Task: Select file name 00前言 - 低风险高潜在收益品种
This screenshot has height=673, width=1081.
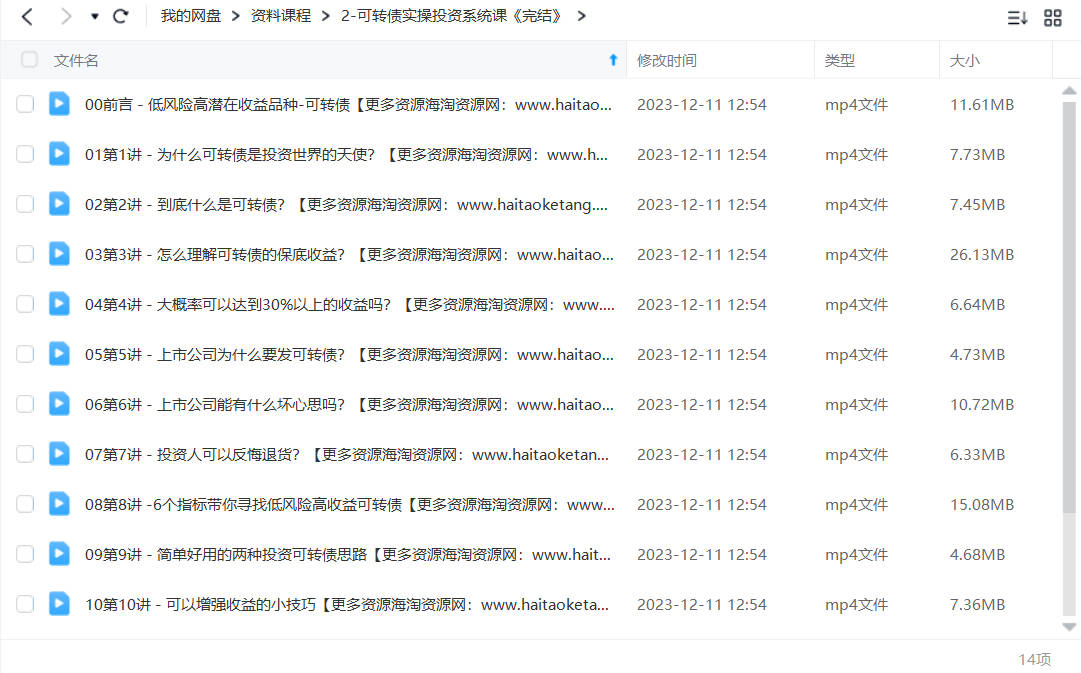Action: click(x=348, y=105)
